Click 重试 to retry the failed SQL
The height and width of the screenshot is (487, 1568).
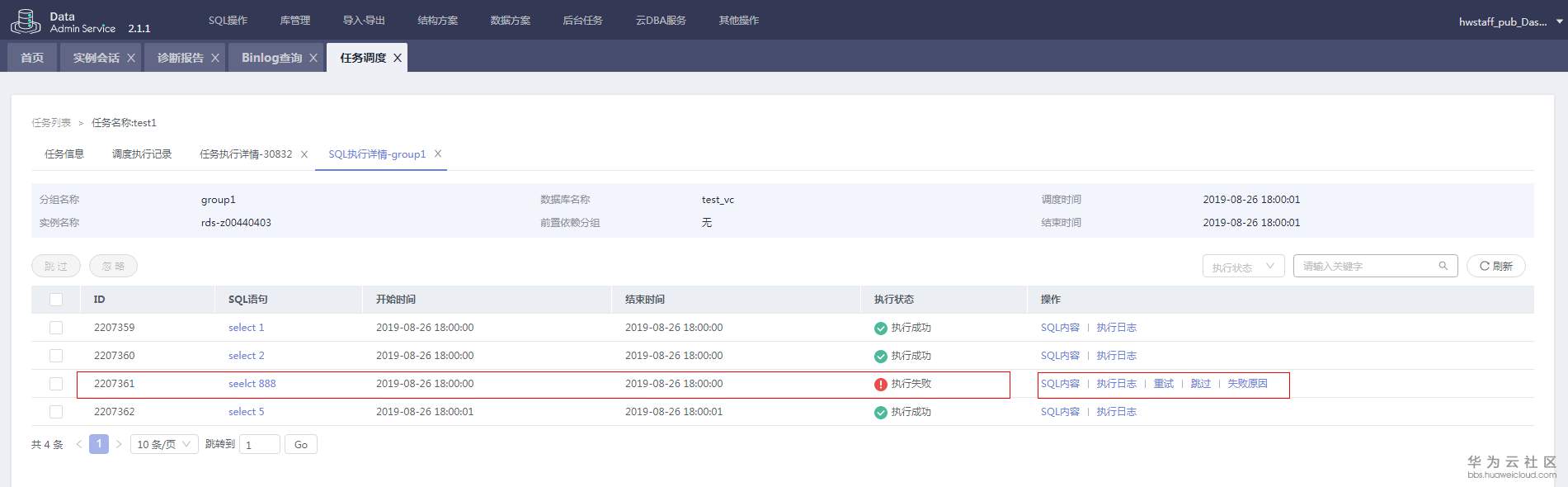1163,384
